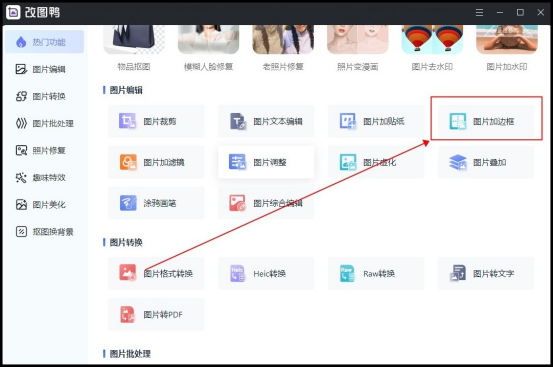
Task: Open the 热门功能 sidebar section
Action: [x=44, y=42]
